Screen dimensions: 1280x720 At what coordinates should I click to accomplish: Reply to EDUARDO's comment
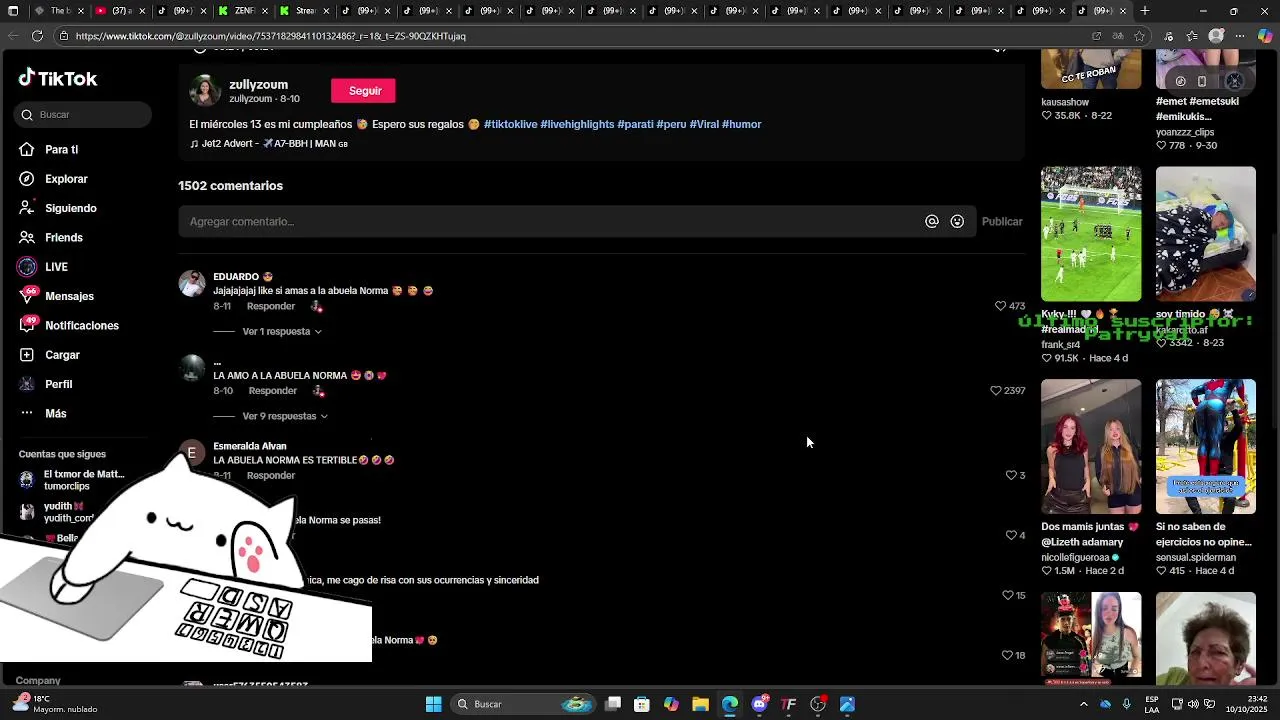coord(271,306)
